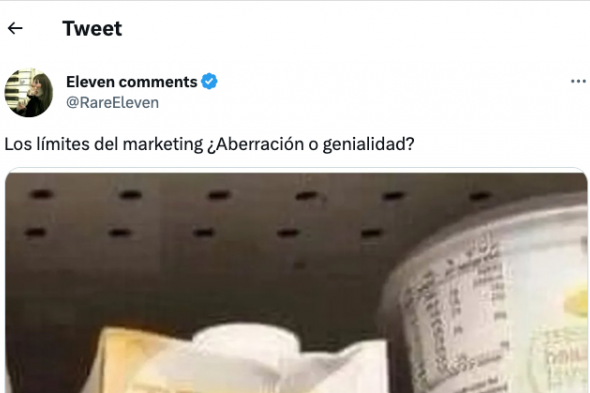Viewport: 590px width, 393px height.
Task: Click the word "¿Aberración" in the tweet
Action: 255,144
